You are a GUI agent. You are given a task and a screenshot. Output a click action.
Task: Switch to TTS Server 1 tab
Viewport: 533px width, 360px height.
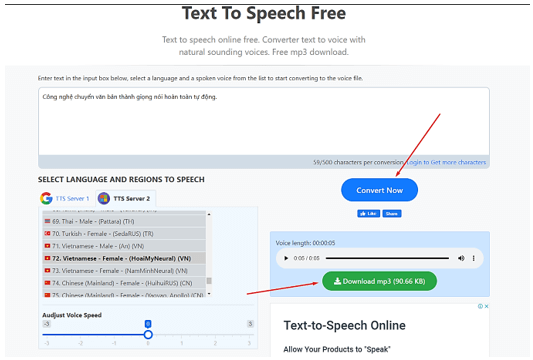[65, 199]
